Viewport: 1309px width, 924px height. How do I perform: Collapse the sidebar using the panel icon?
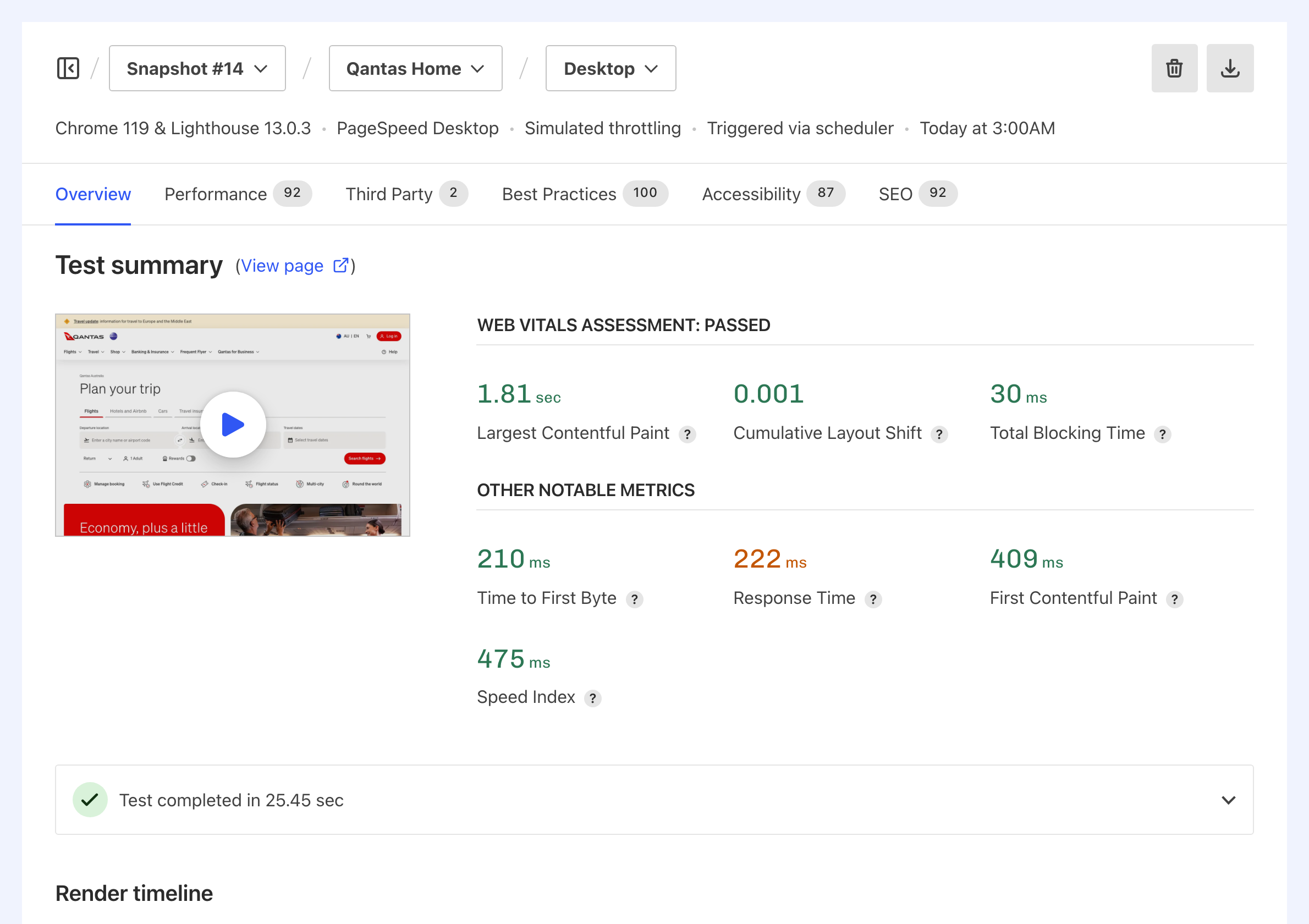(x=68, y=68)
